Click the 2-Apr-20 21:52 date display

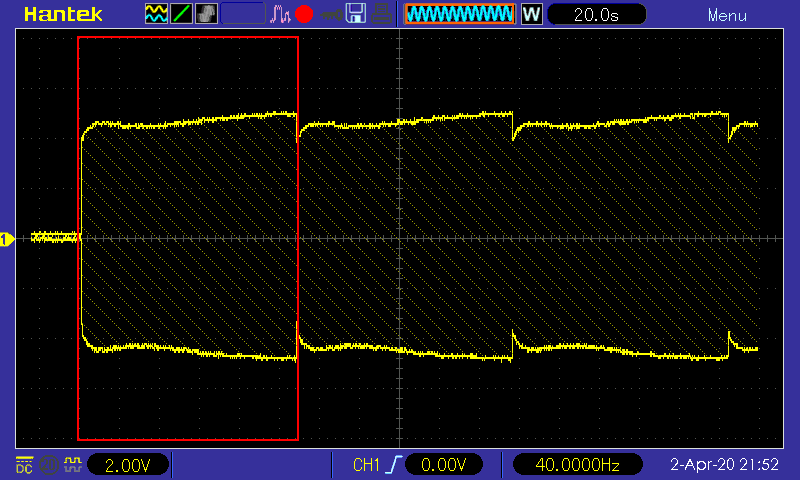[724, 465]
